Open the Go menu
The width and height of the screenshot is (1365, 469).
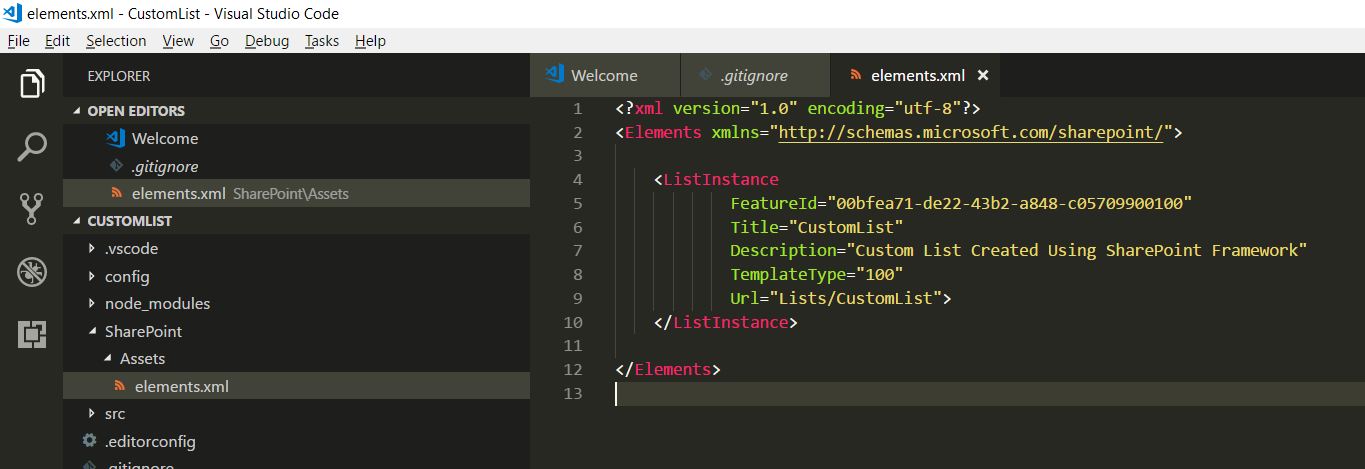tap(220, 41)
